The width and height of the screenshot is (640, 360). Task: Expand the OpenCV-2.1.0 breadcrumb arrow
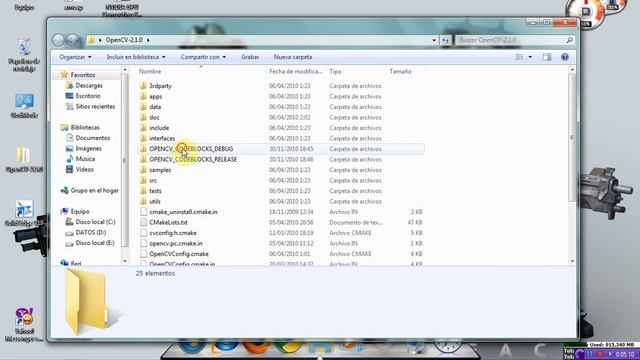tap(148, 40)
